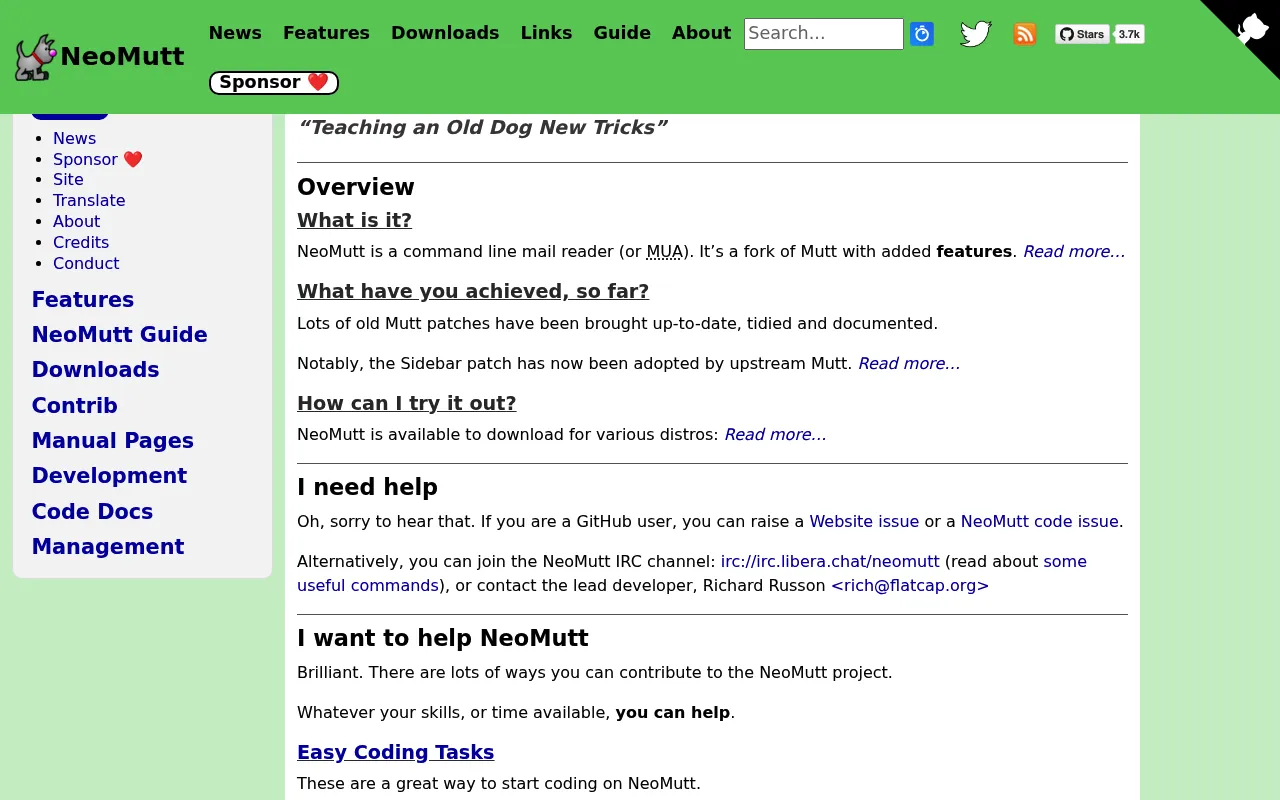Open Site link in the sidebar
1280x800 pixels.
coord(68,180)
